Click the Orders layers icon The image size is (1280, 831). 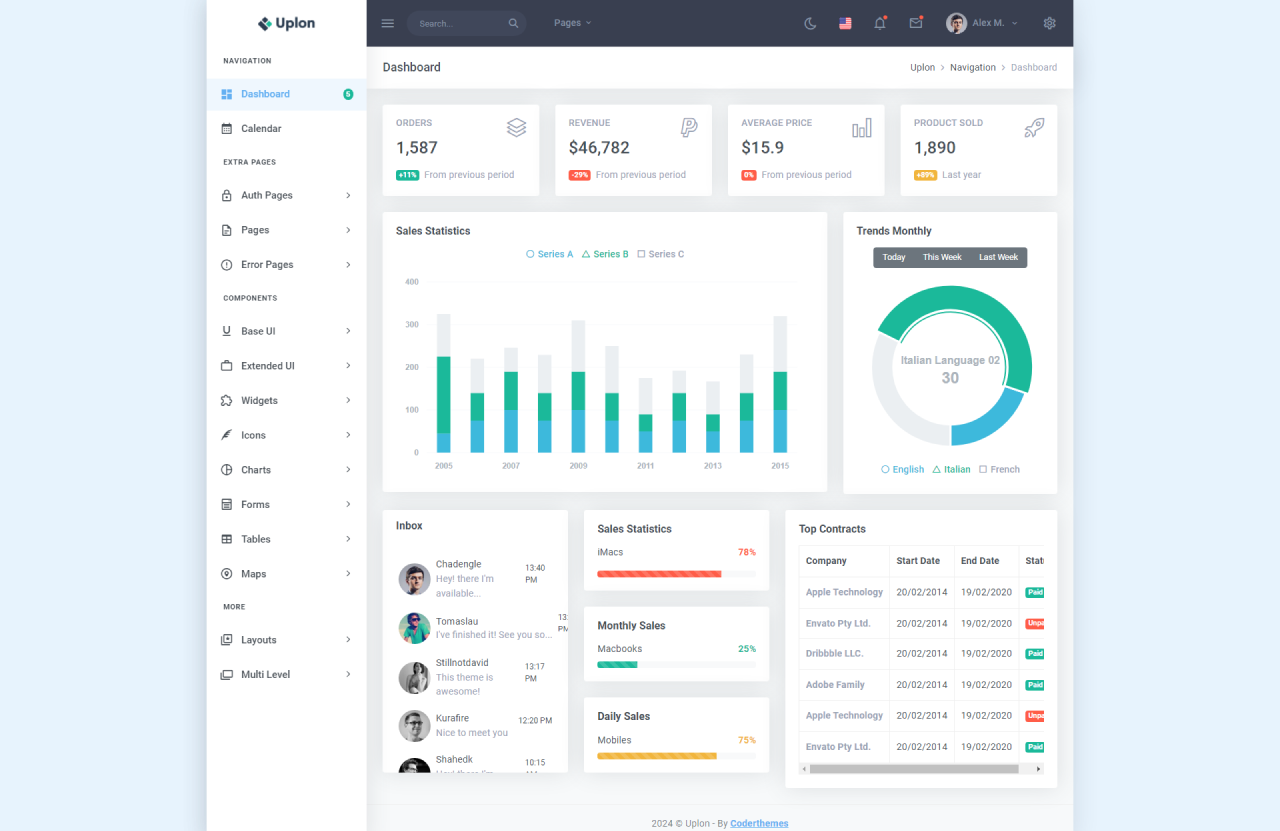tap(516, 127)
